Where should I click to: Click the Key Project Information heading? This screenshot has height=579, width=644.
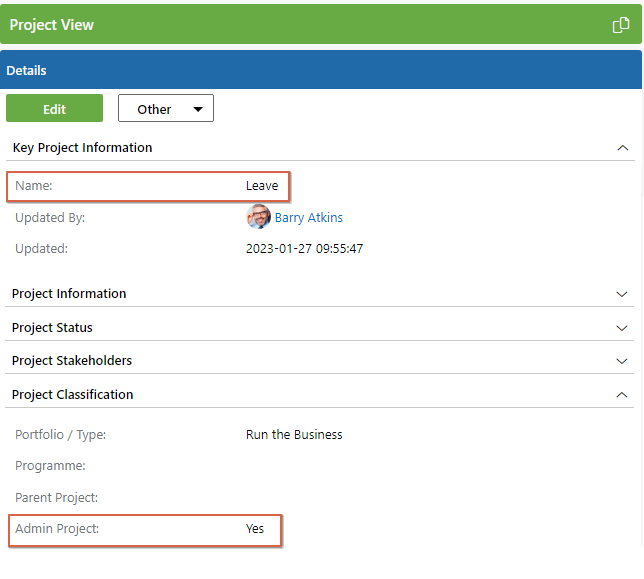(x=83, y=147)
